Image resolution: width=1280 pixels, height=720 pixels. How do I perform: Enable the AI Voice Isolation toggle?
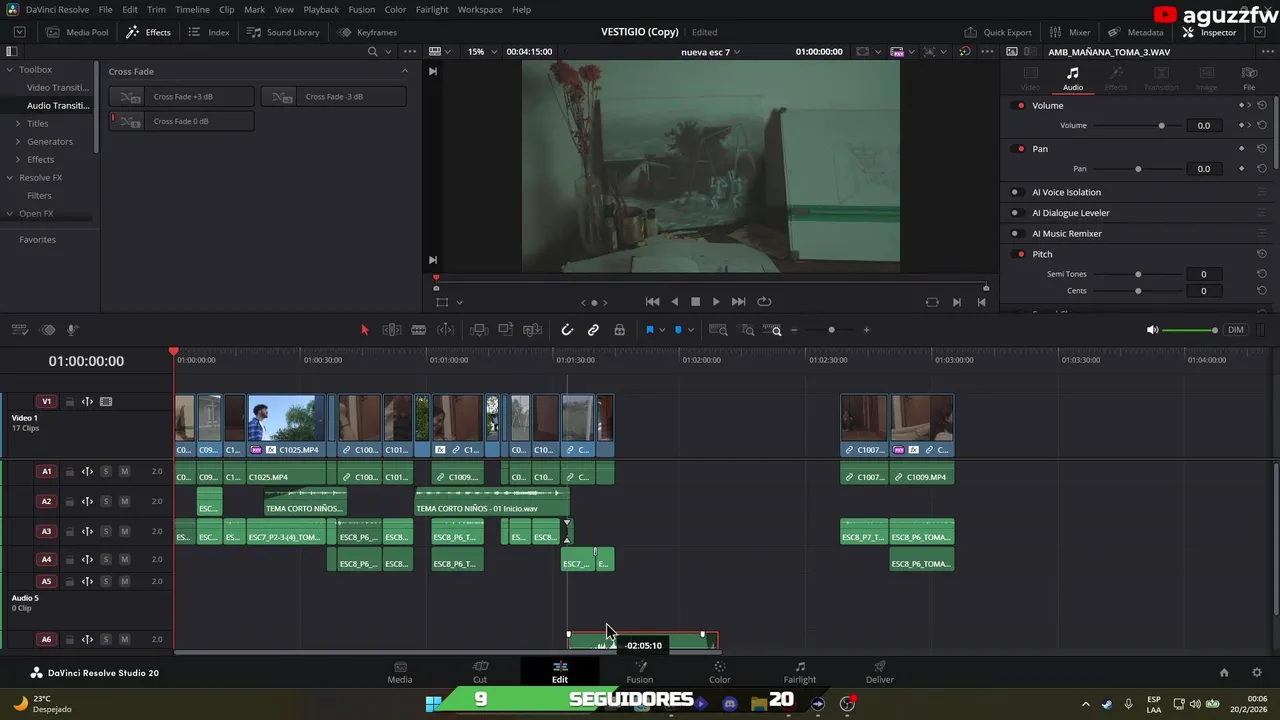[x=1015, y=192]
